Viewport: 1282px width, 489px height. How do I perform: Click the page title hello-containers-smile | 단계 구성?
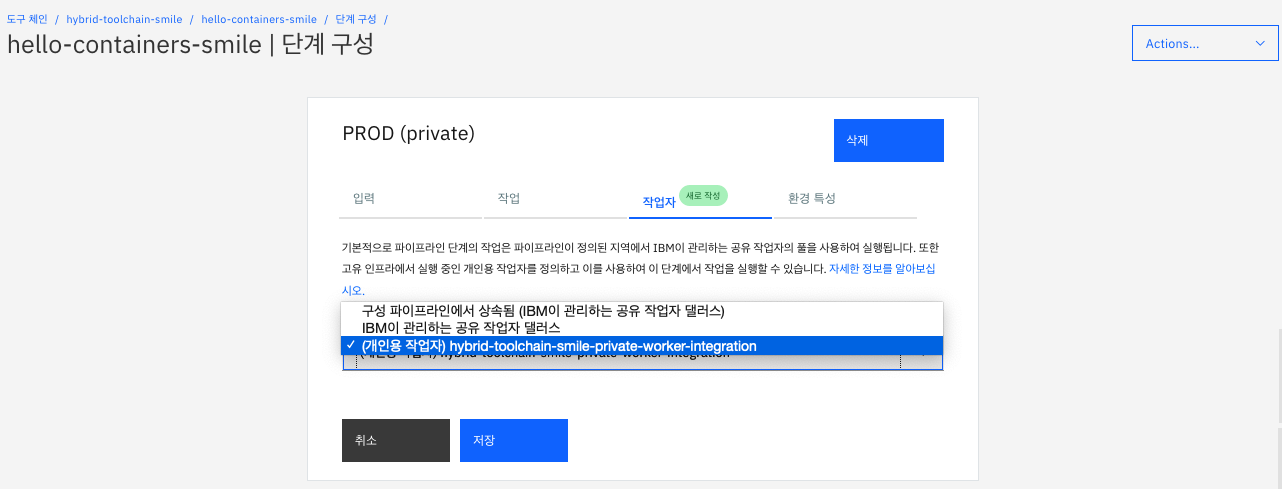[190, 45]
